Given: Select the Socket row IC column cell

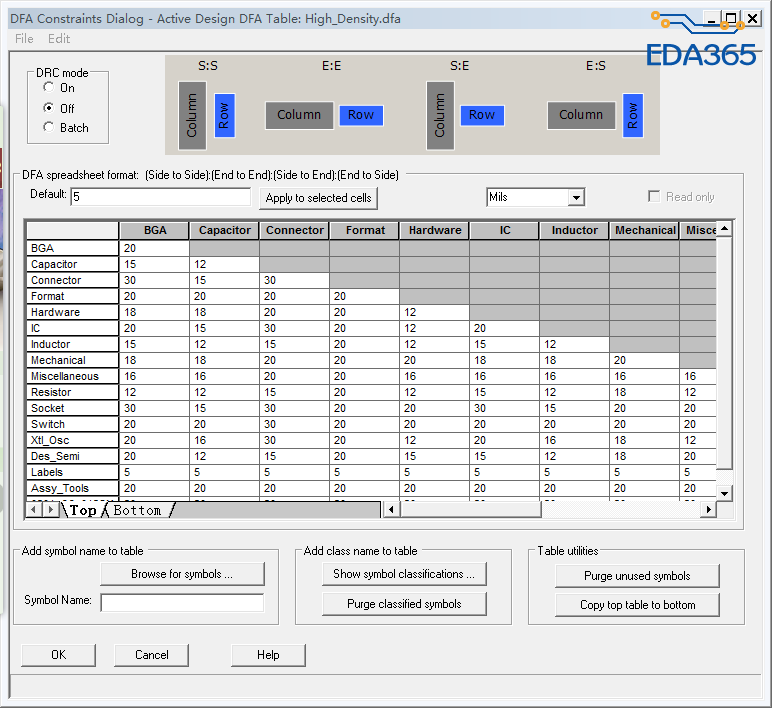Looking at the screenshot, I should coord(505,408).
